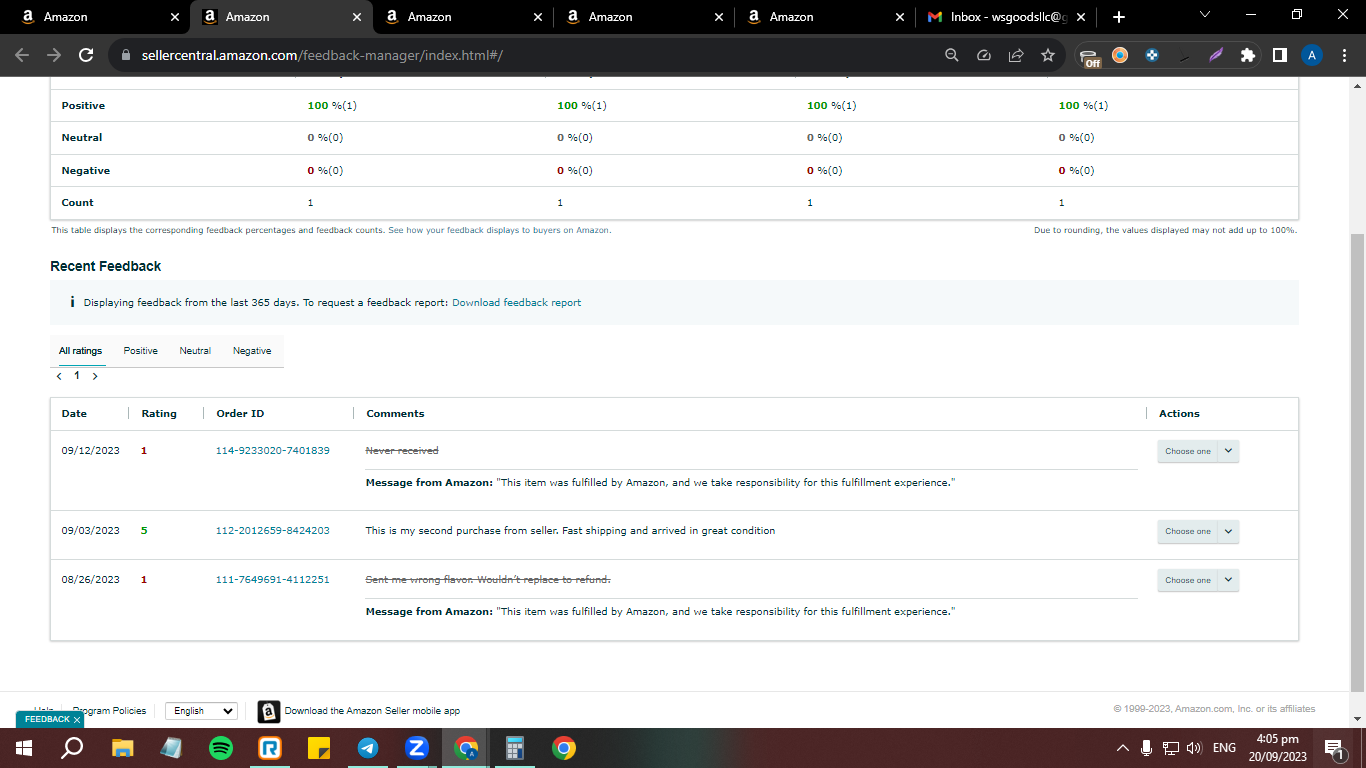Image resolution: width=1366 pixels, height=768 pixels.
Task: Open Sticky Notes from the taskbar
Action: (x=319, y=748)
